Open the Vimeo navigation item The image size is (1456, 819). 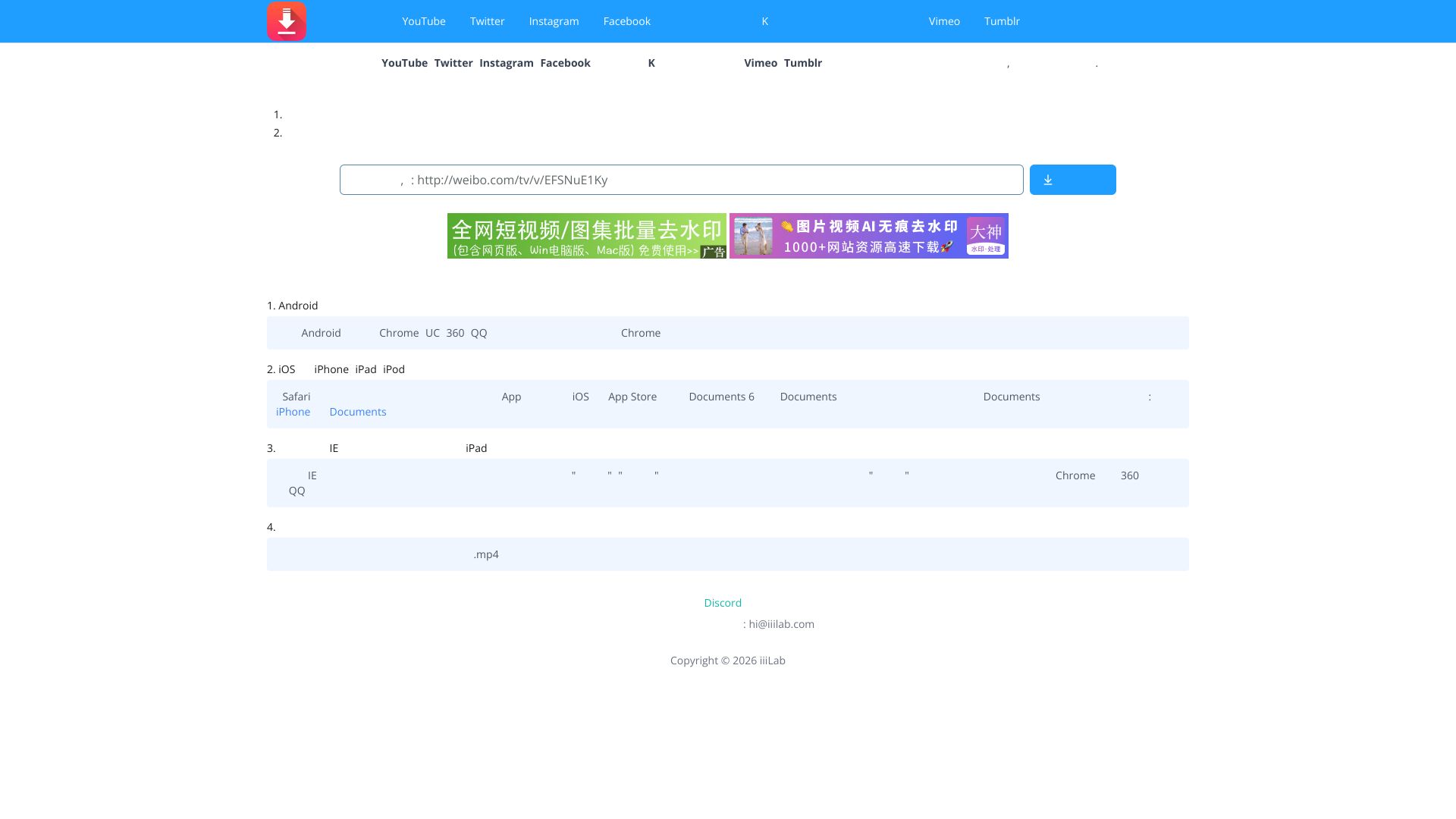tap(944, 21)
